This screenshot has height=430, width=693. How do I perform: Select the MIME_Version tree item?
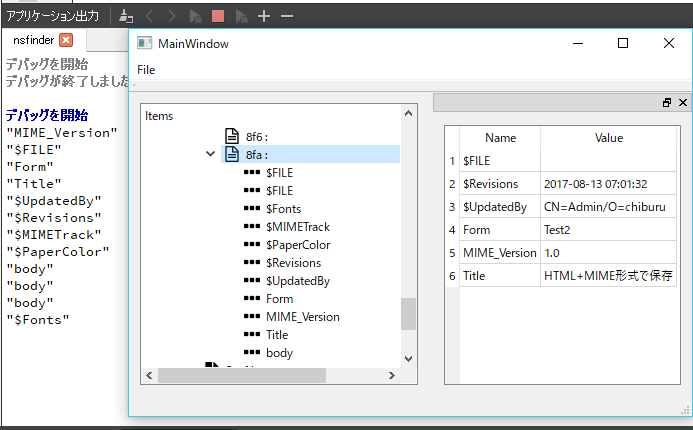point(303,317)
